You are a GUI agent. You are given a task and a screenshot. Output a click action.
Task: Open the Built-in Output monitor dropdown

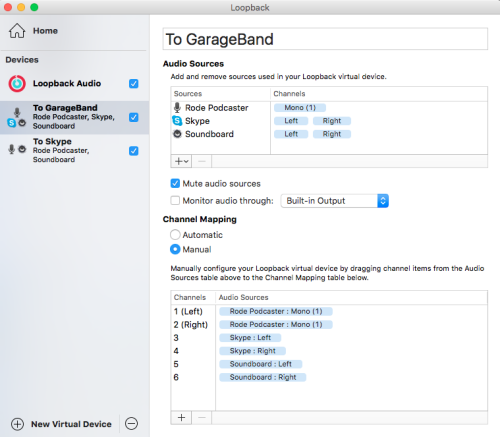pos(335,201)
